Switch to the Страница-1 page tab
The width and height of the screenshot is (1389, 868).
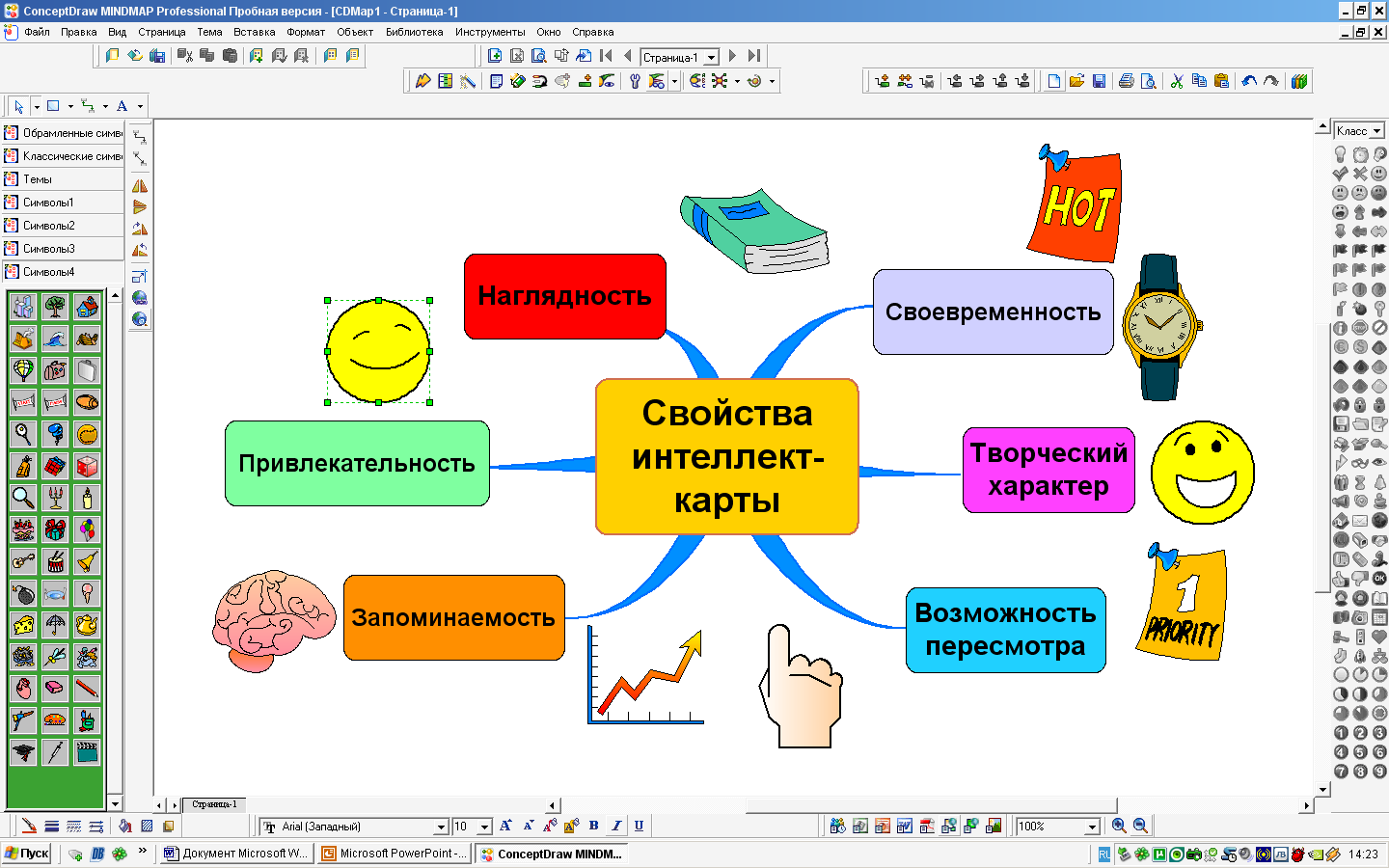214,804
